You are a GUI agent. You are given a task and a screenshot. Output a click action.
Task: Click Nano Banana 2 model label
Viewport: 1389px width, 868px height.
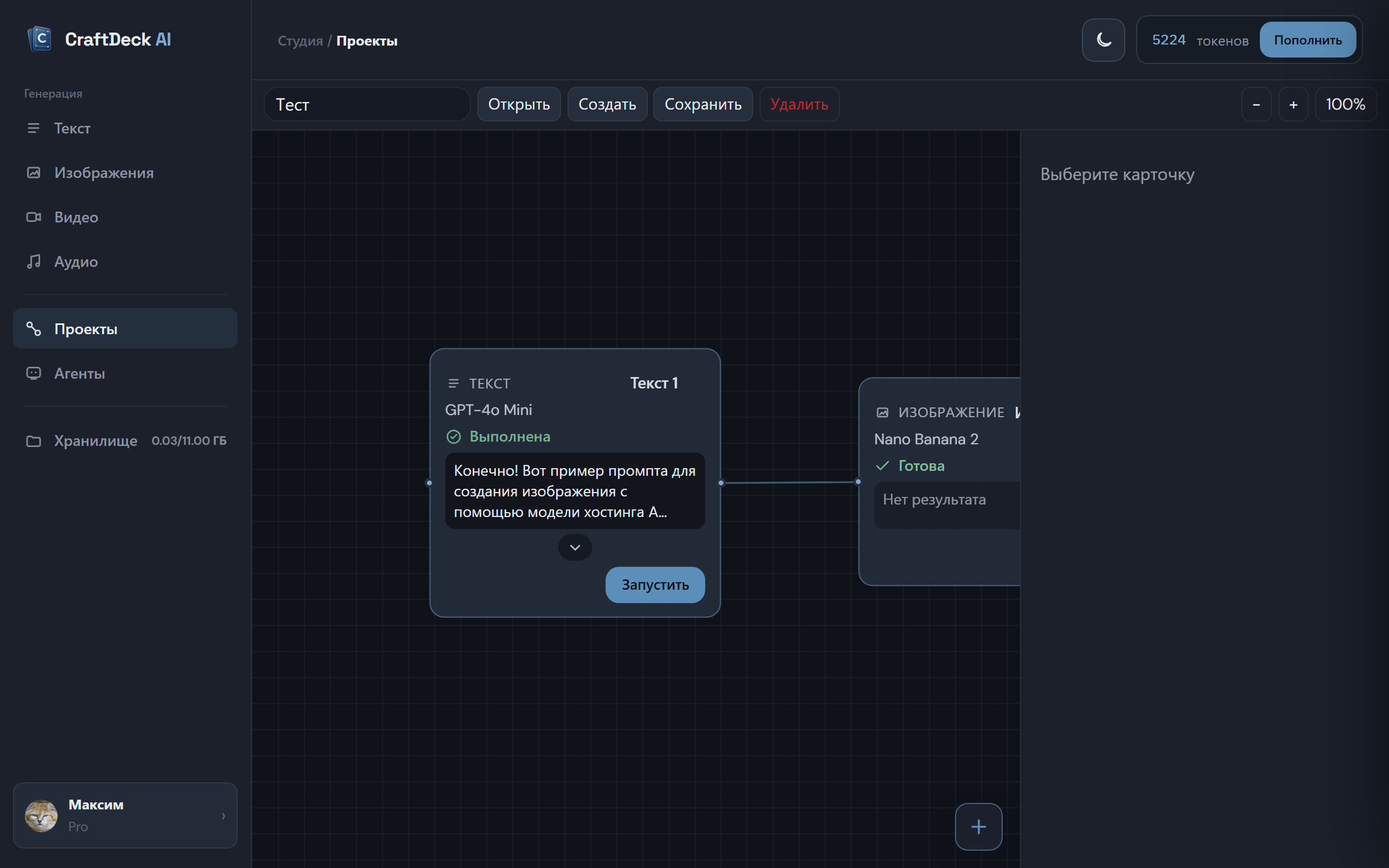[x=926, y=439]
